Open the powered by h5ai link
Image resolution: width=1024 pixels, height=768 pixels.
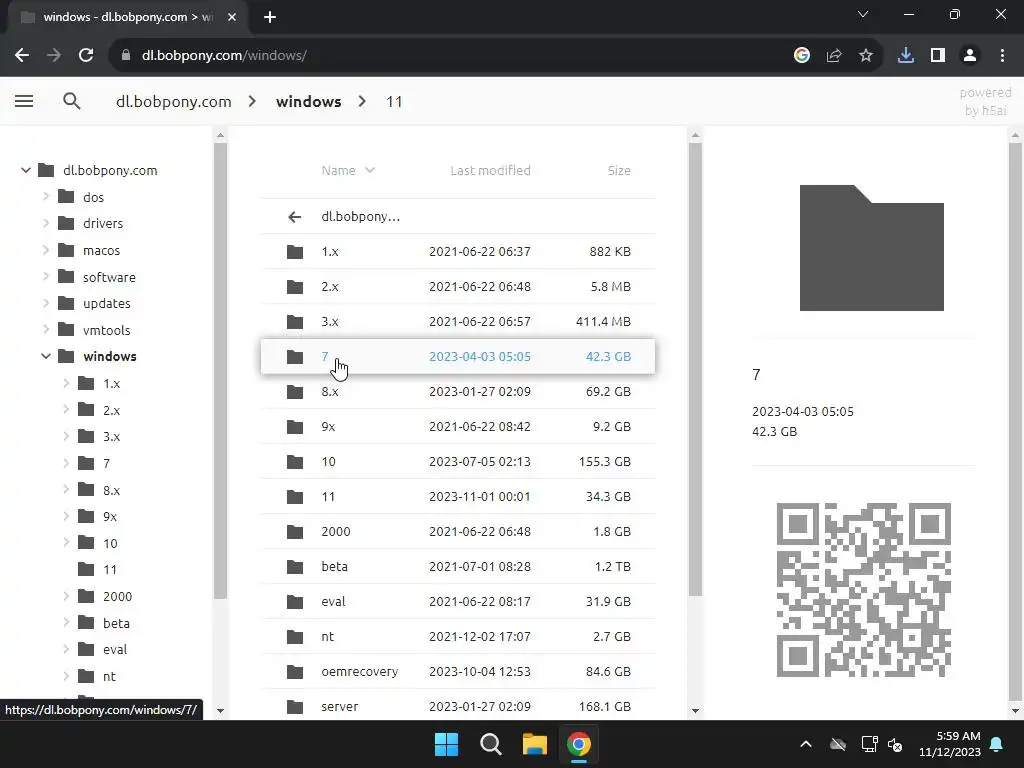pos(985,101)
